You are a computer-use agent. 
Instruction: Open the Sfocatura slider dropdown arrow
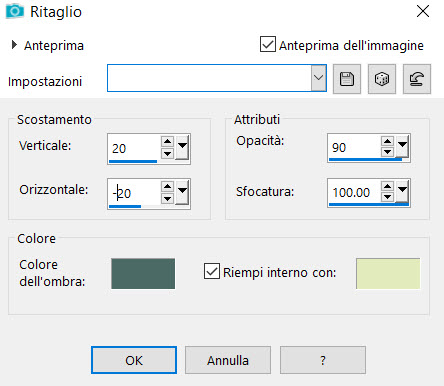(x=402, y=191)
